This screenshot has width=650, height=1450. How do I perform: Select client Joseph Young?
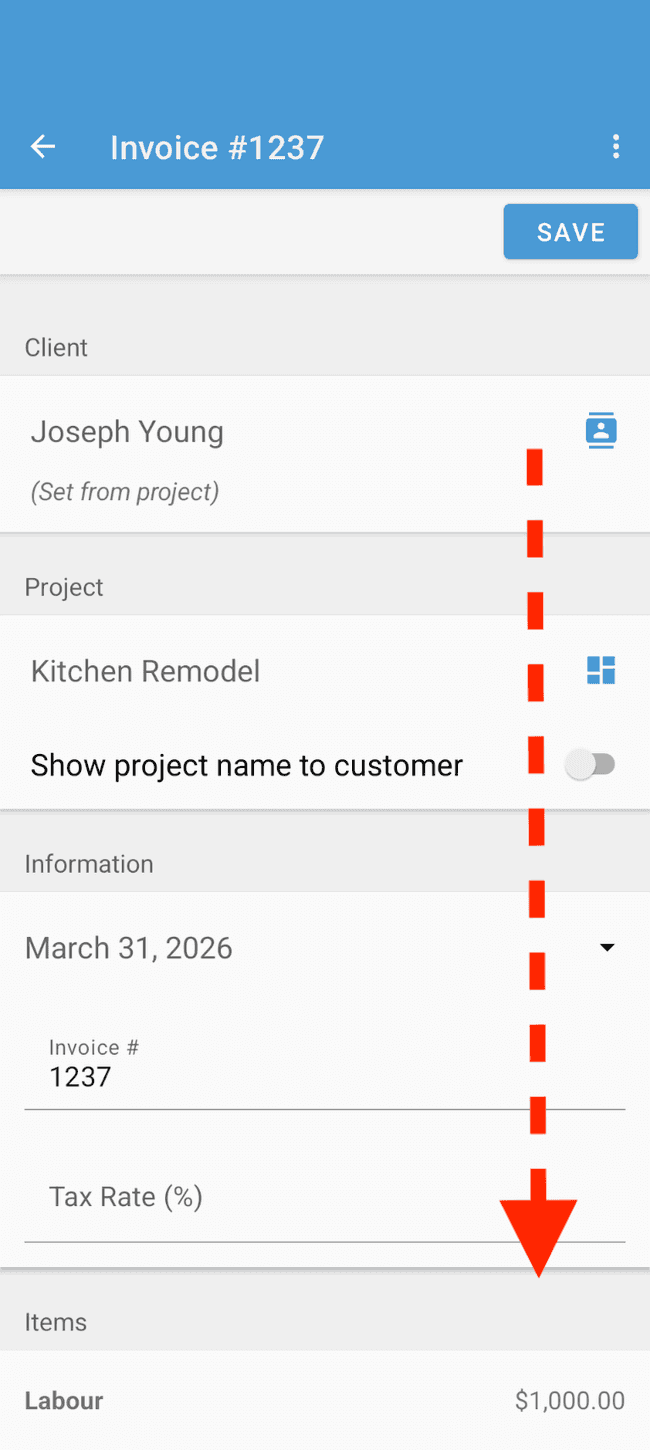coord(127,431)
